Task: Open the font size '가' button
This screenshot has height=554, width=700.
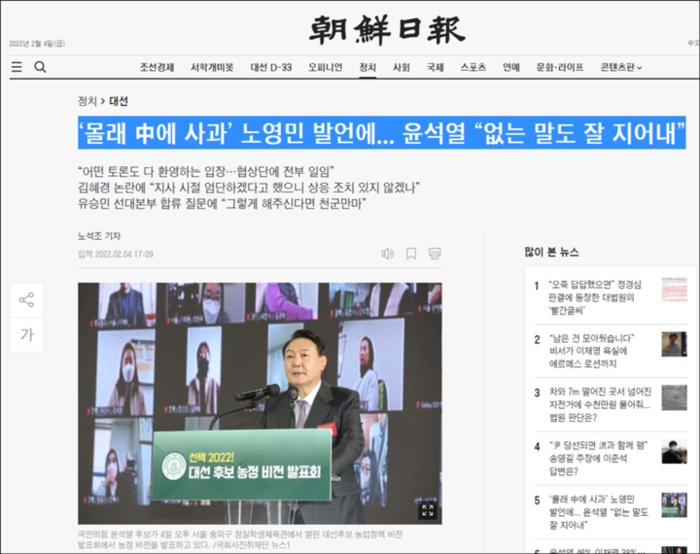Action: (27, 335)
